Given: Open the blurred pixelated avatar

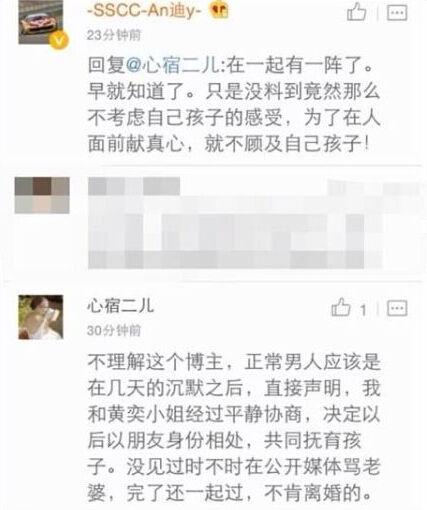Looking at the screenshot, I should pyautogui.click(x=42, y=195).
